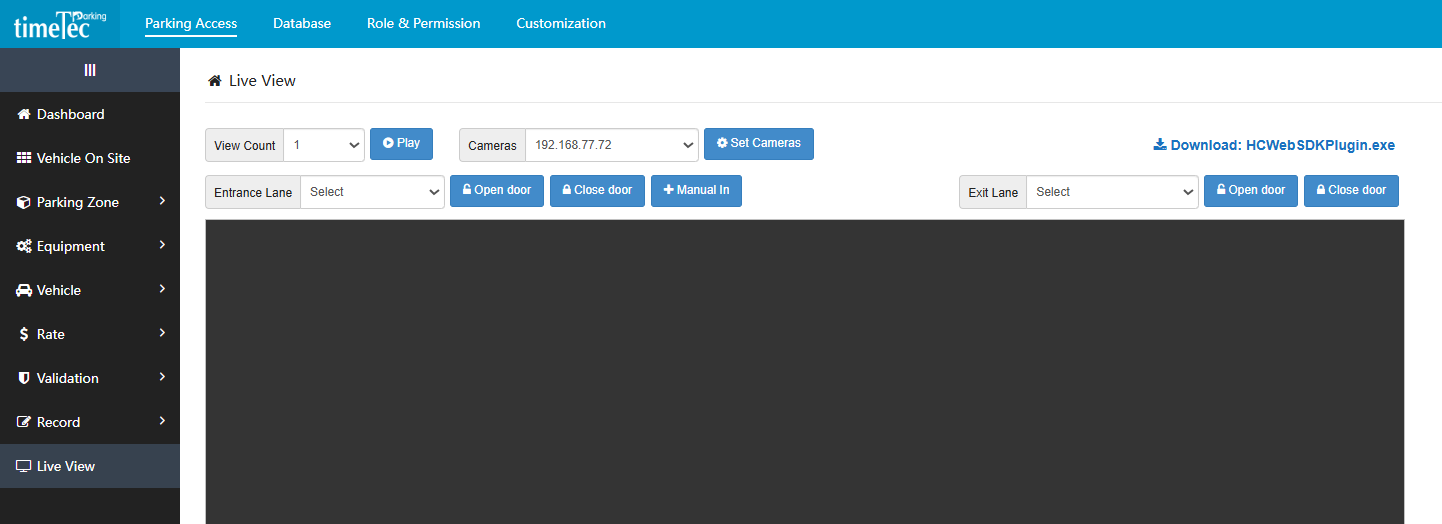Click the Vehicle On Site grid icon
The image size is (1442, 524).
tap(24, 158)
